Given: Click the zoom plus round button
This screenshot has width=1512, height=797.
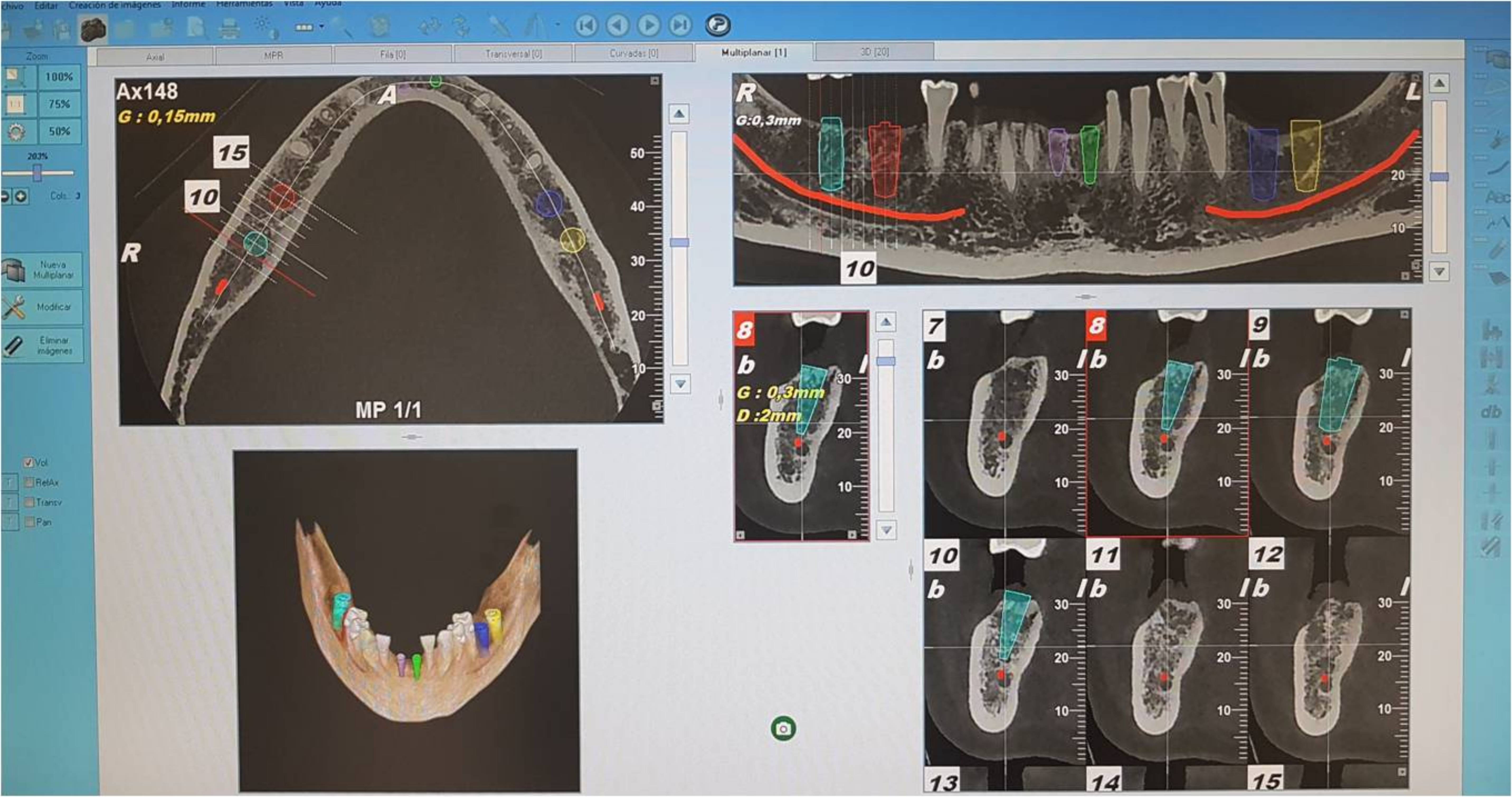Looking at the screenshot, I should (21, 196).
